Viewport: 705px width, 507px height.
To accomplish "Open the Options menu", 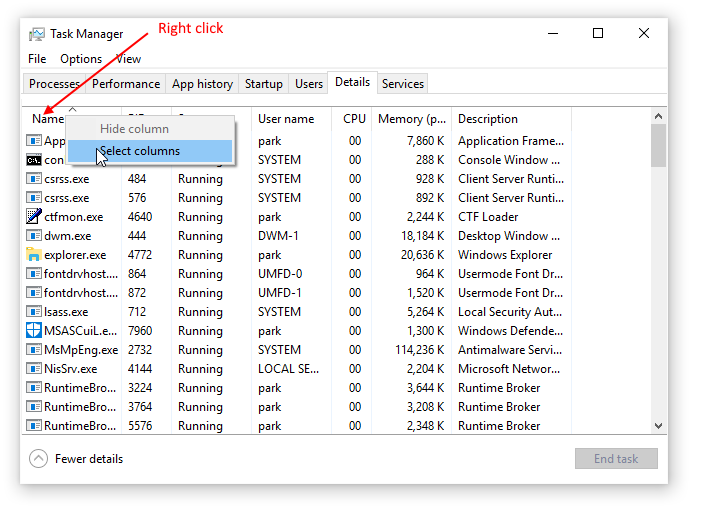I will (81, 59).
